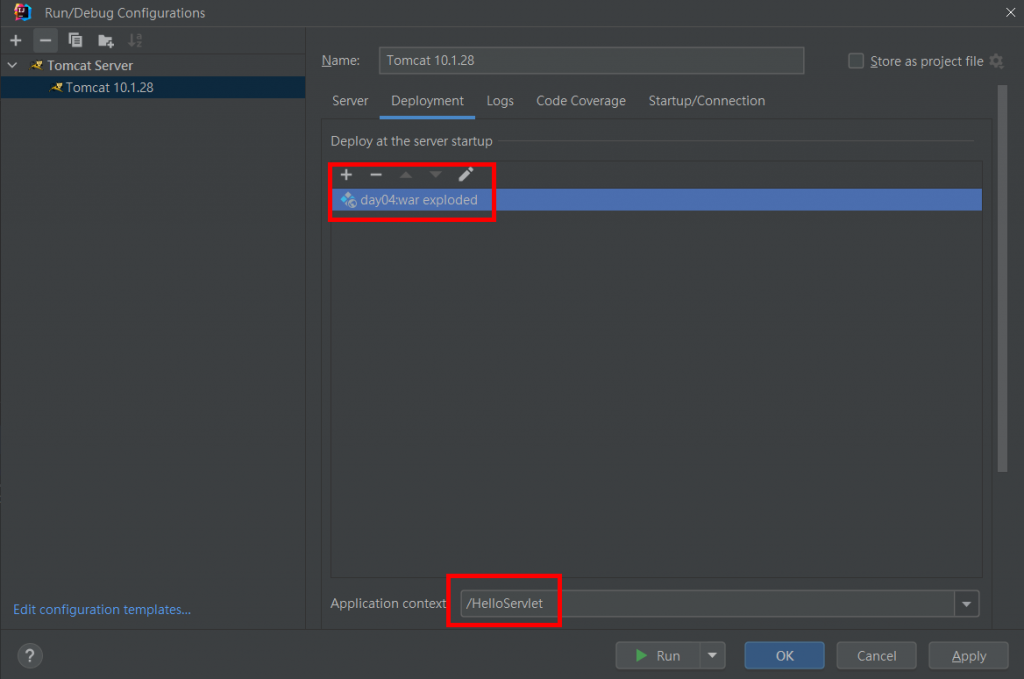Collapse the Tomcat Server tree node
The height and width of the screenshot is (679, 1024).
12,65
